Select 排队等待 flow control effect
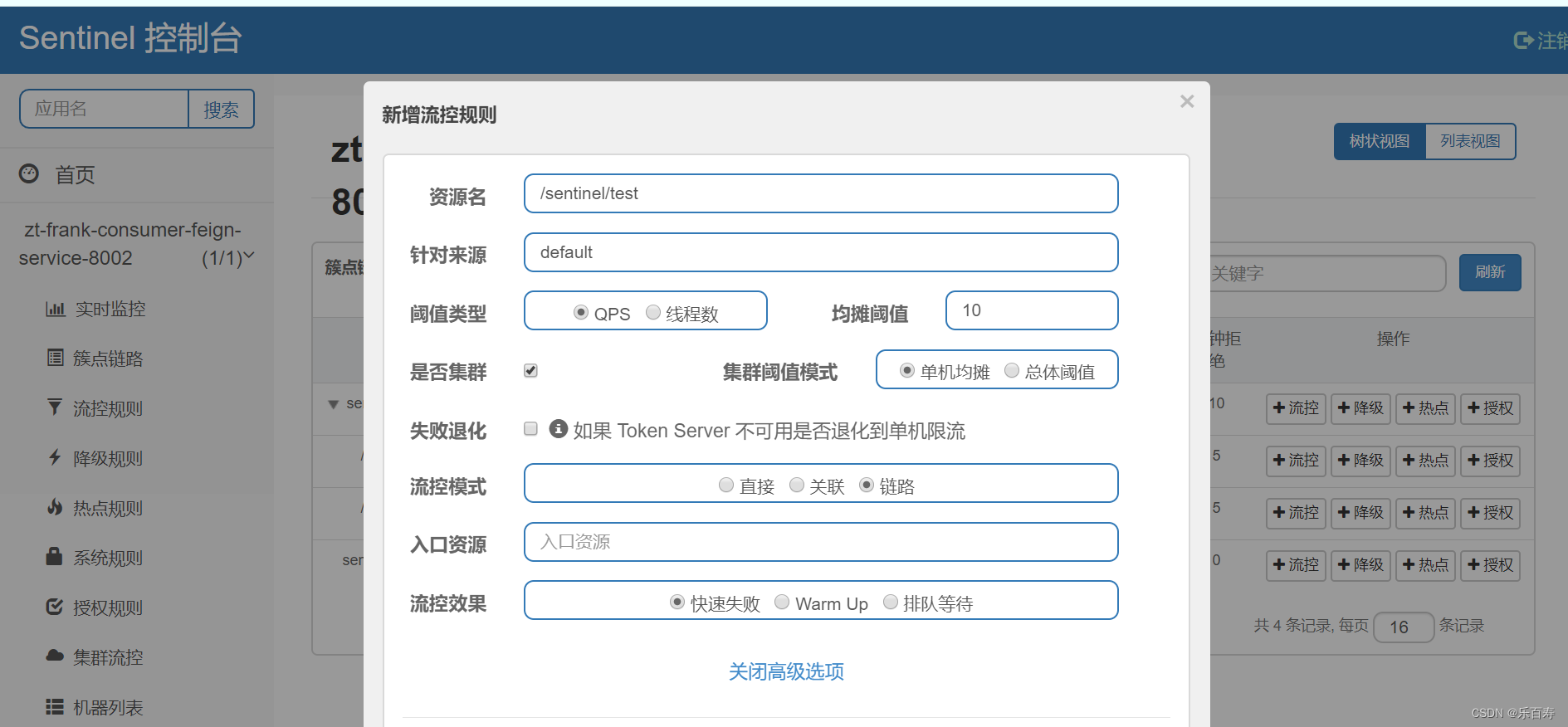The image size is (1568, 727). point(891,603)
